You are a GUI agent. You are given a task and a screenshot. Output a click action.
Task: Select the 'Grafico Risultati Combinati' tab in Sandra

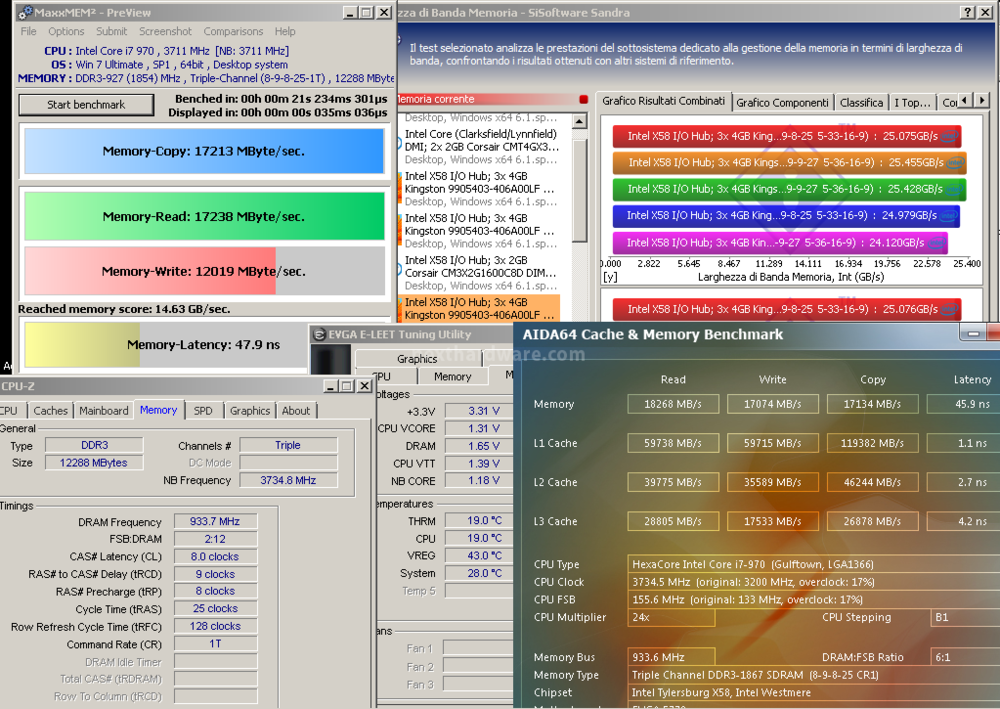[663, 101]
